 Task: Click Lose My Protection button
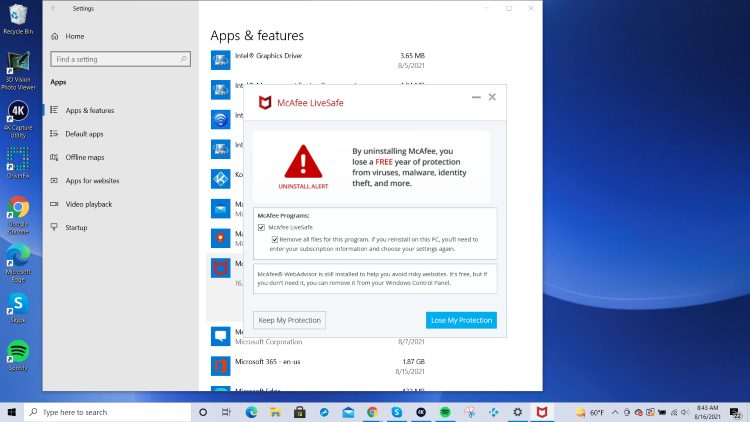click(x=461, y=320)
